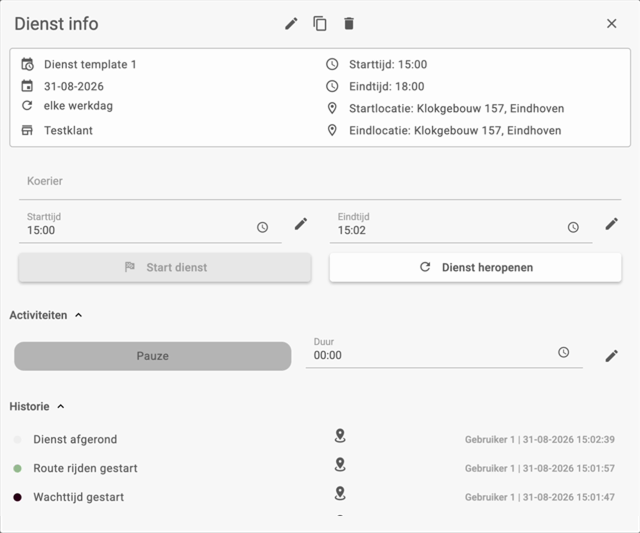Open the clock picker in Duur field
Image resolution: width=640 pixels, height=533 pixels.
564,352
